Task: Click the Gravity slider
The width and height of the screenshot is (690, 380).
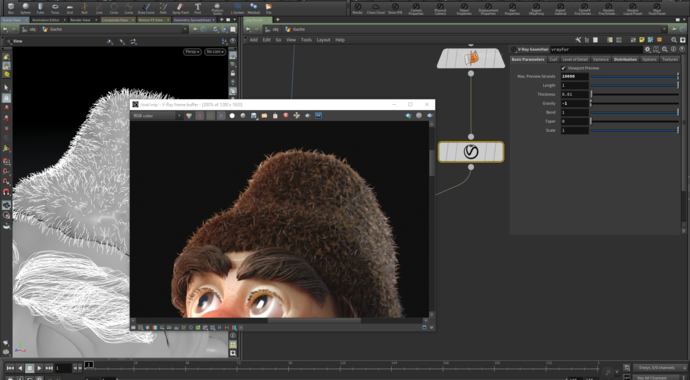Action: [635, 103]
